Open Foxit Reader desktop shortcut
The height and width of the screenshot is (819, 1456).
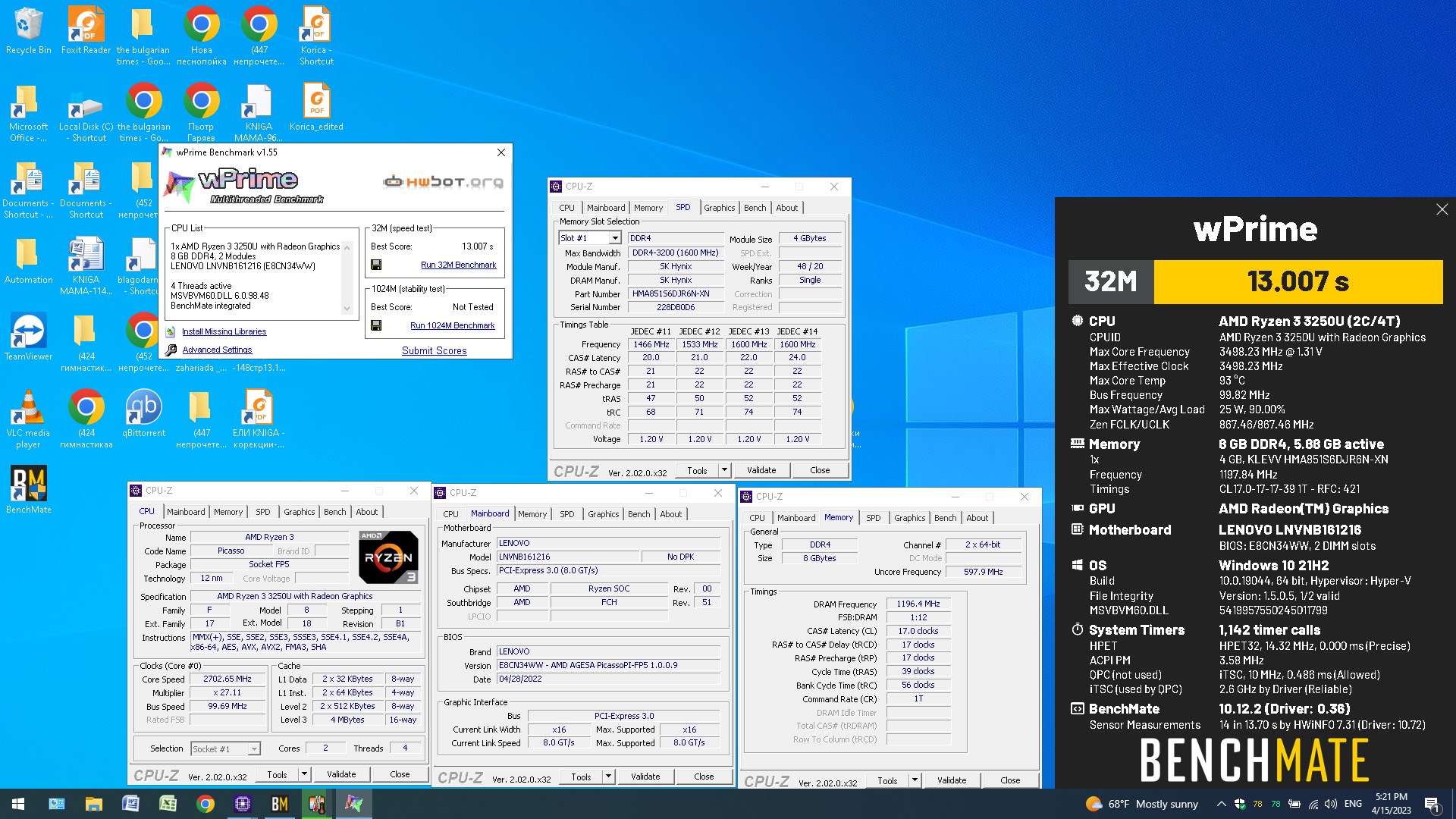pos(86,30)
